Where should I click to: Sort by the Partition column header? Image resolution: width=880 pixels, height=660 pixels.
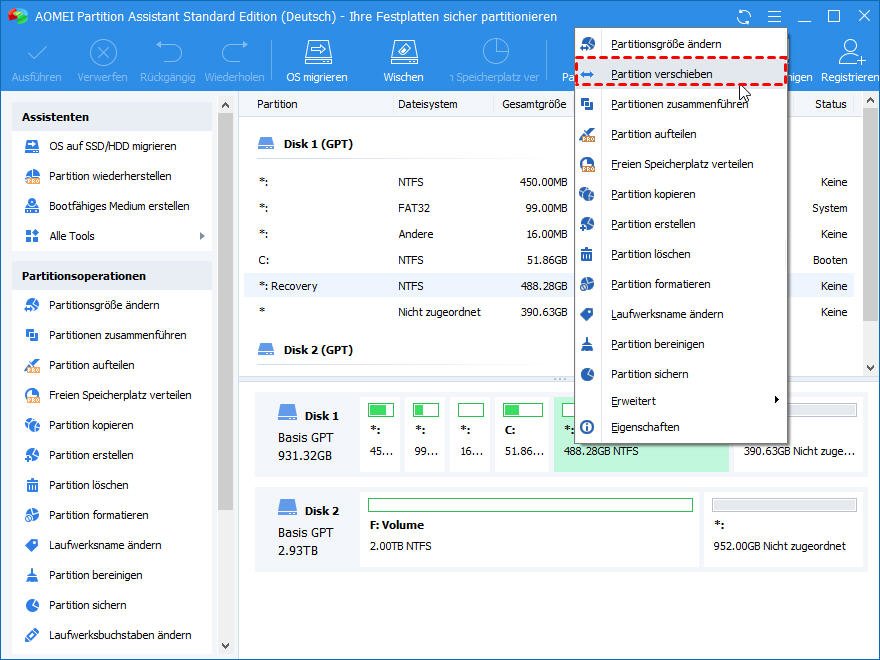pyautogui.click(x=277, y=104)
